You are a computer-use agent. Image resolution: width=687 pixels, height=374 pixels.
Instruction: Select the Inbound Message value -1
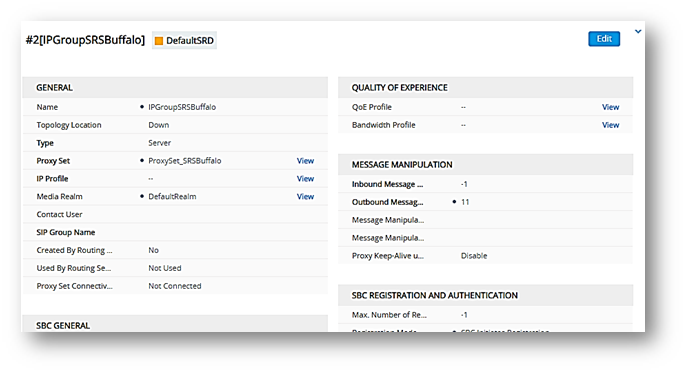[464, 184]
